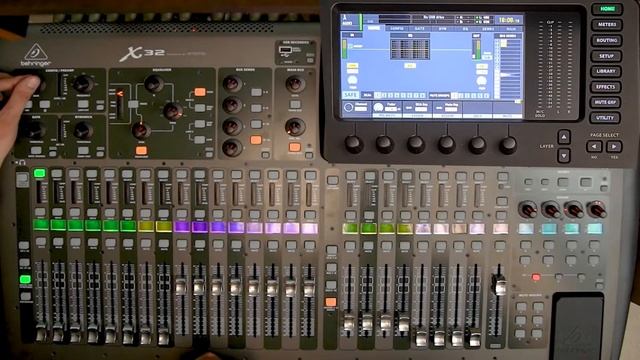Click the green scribble strip of channel 1
The height and width of the screenshot is (360, 640).
point(40,225)
